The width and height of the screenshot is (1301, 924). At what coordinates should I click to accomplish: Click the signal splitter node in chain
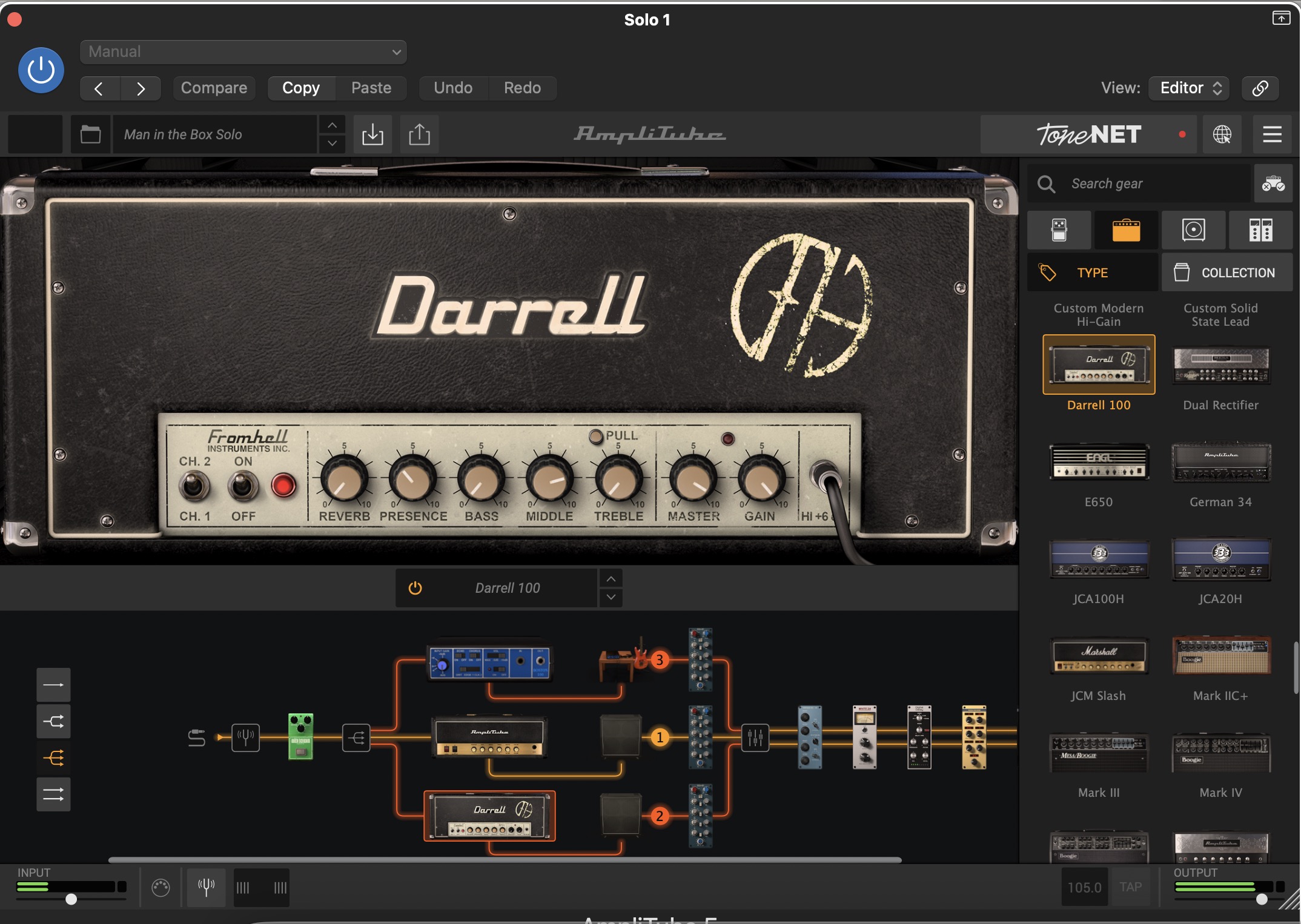356,738
